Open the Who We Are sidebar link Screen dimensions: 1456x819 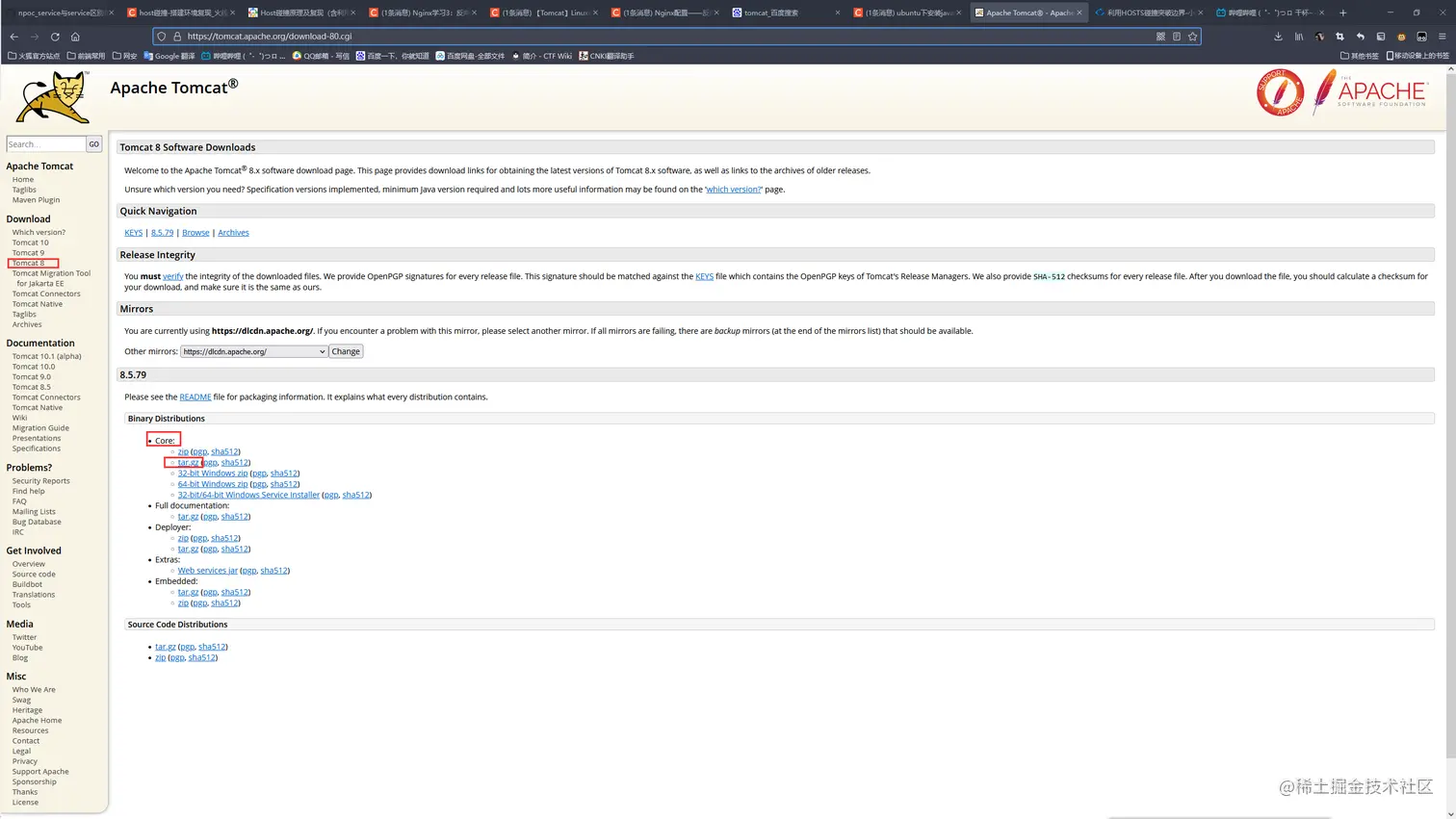point(34,690)
